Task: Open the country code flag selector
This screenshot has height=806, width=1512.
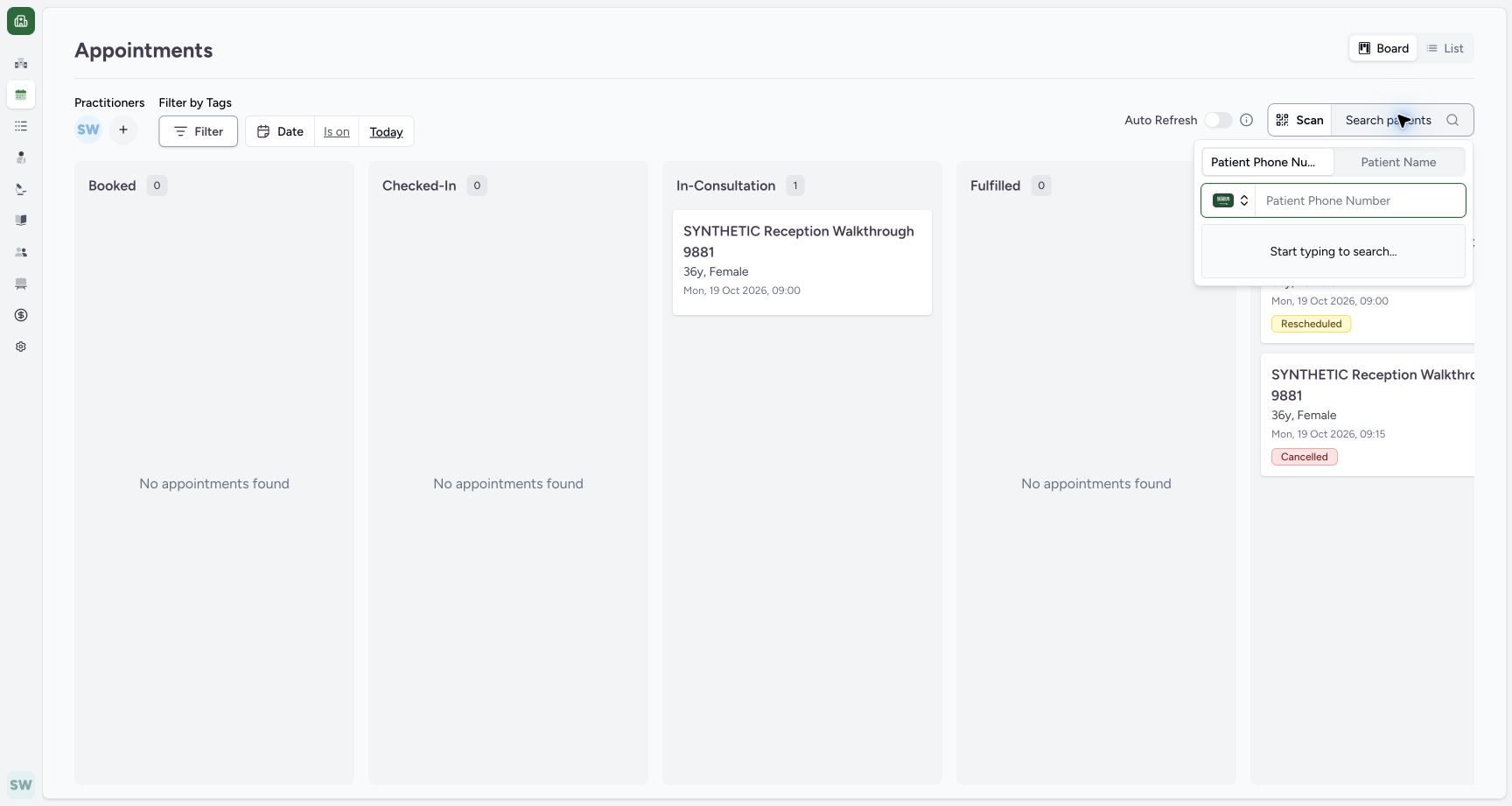Action: click(1229, 200)
